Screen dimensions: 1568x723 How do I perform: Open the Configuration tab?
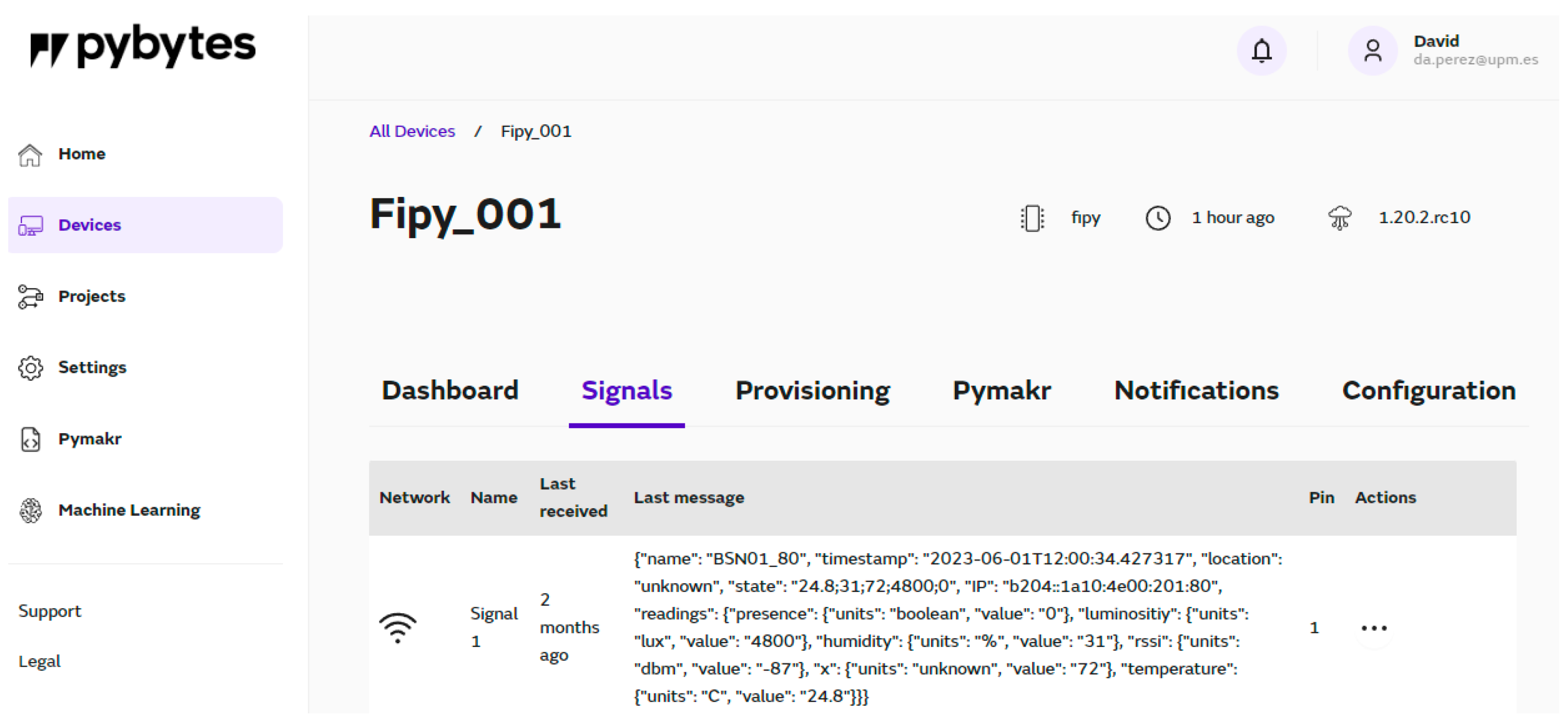(x=1429, y=391)
